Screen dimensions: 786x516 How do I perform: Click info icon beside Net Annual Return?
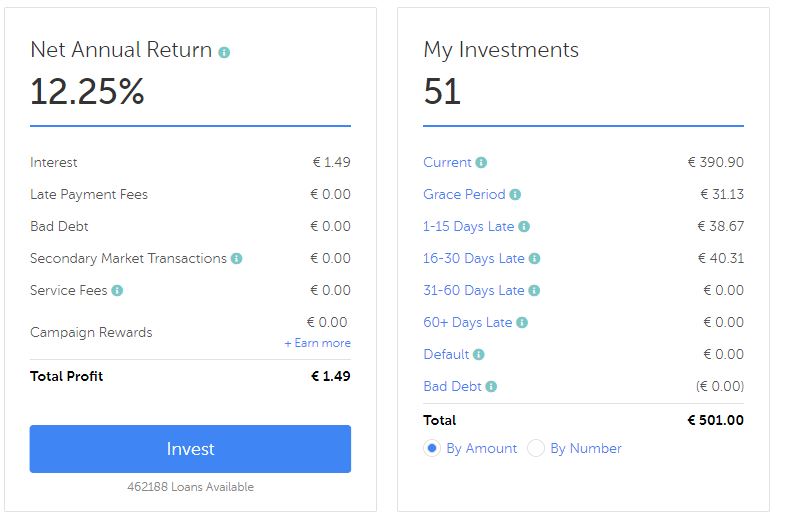[224, 52]
